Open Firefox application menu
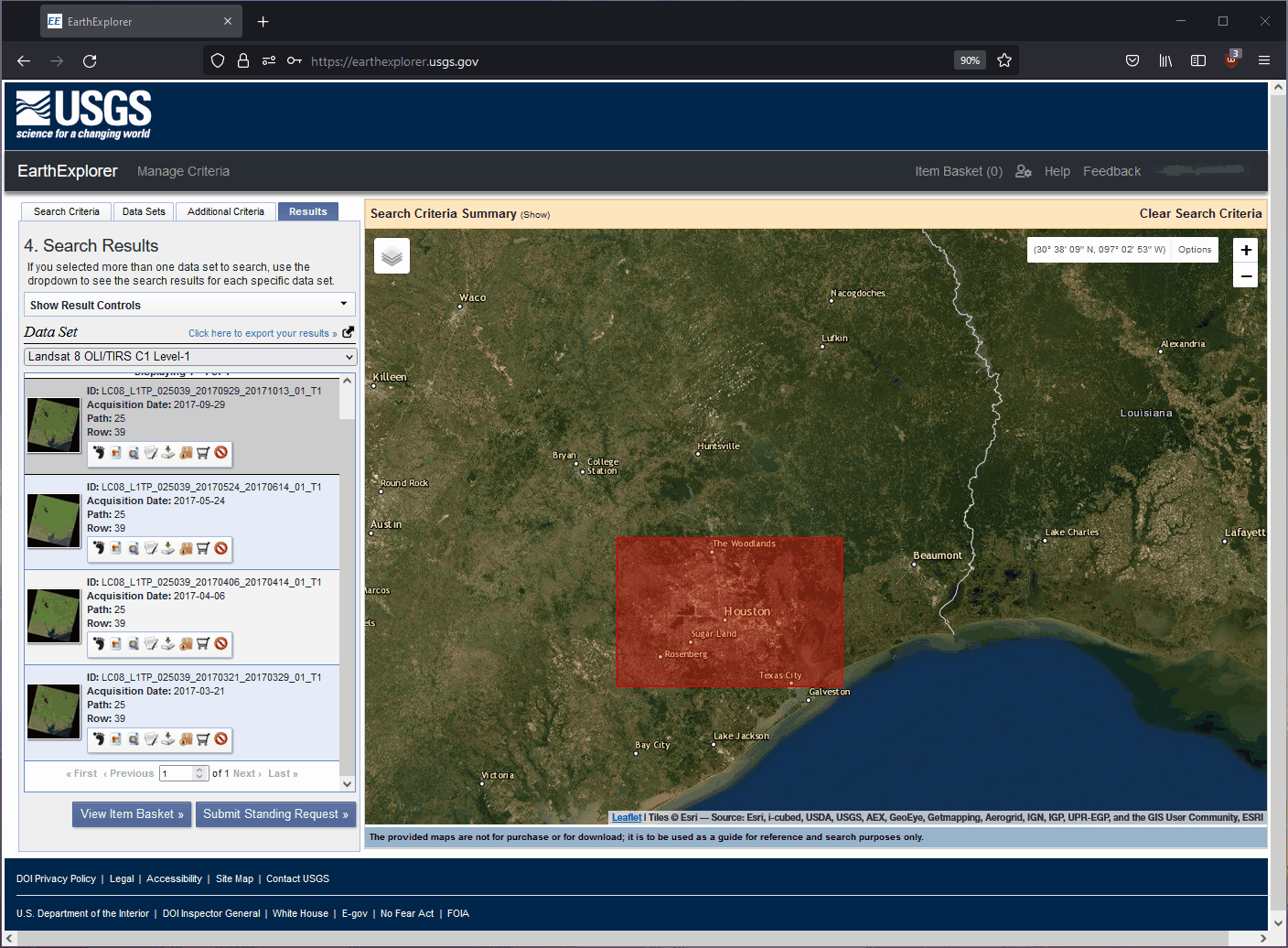1288x948 pixels. (1264, 60)
